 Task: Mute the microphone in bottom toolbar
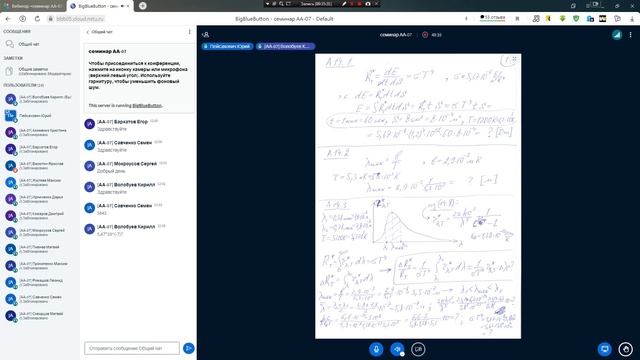coord(376,349)
